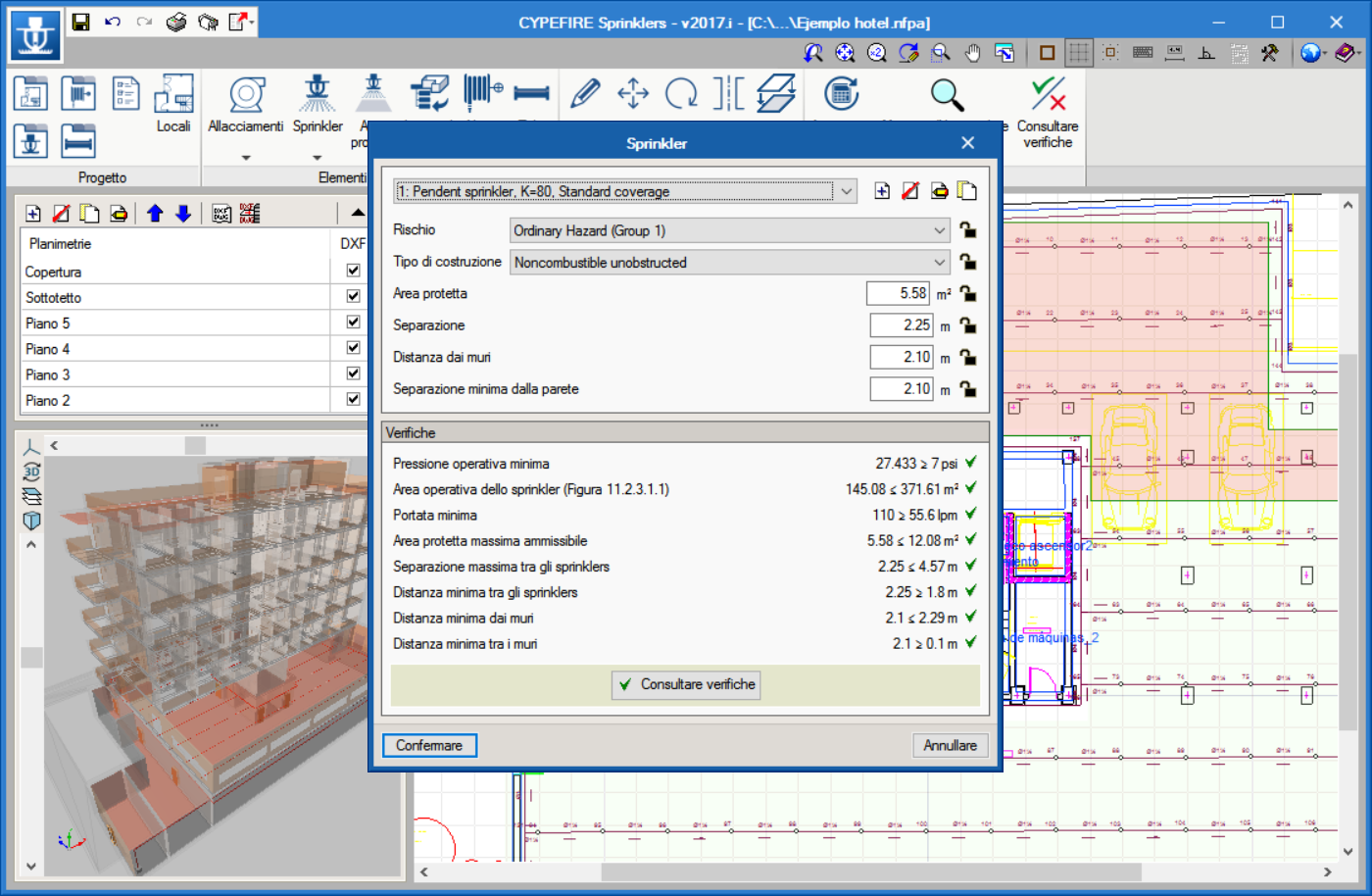Select the four-arrow move tool

[x=633, y=93]
